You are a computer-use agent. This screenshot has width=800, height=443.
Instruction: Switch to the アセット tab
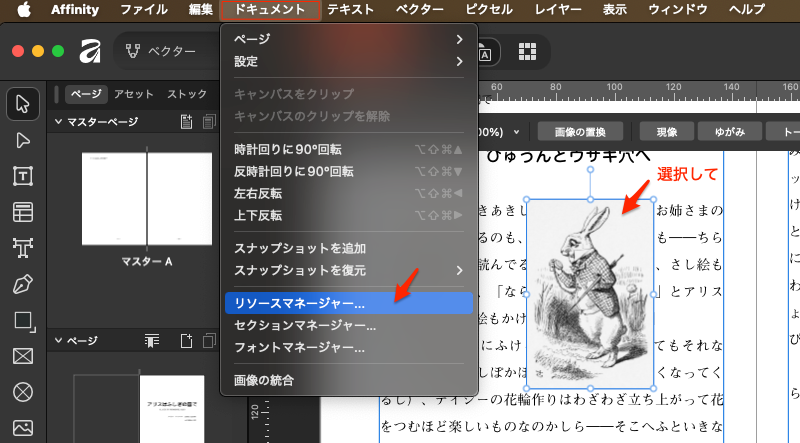[x=134, y=94]
